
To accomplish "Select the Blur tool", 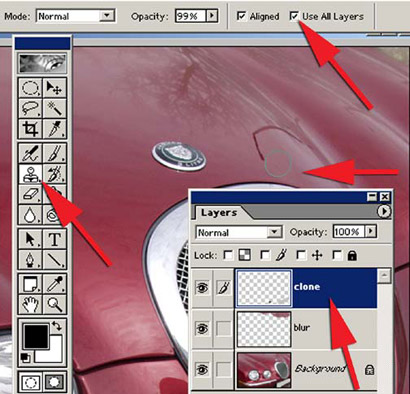I will (x=30, y=214).
